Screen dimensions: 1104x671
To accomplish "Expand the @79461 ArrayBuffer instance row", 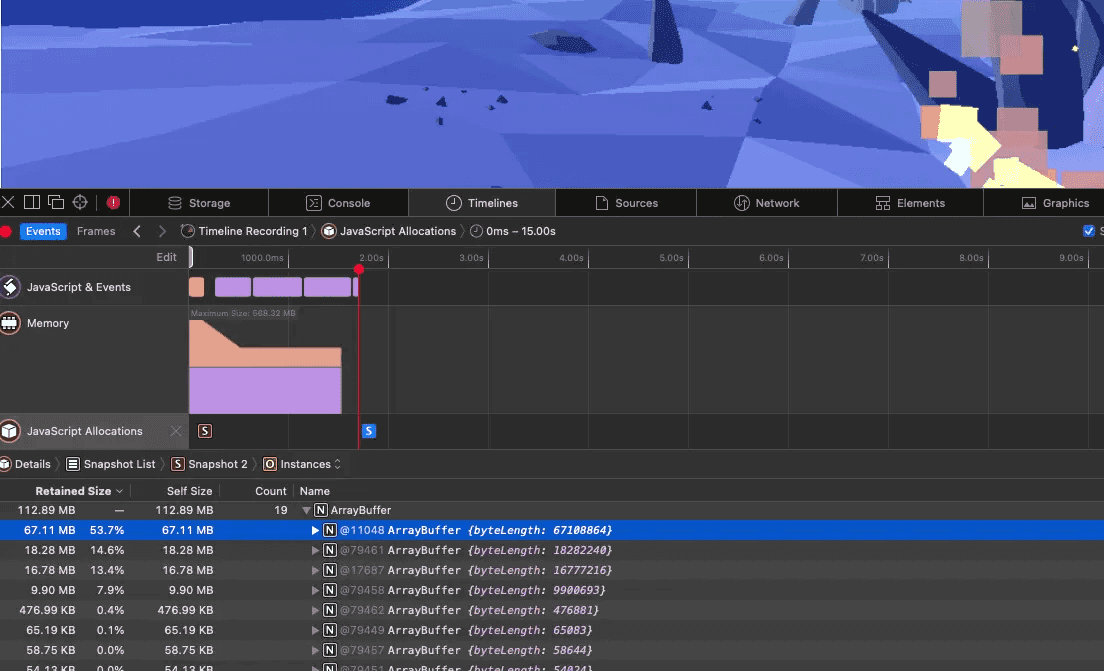I will click(315, 551).
